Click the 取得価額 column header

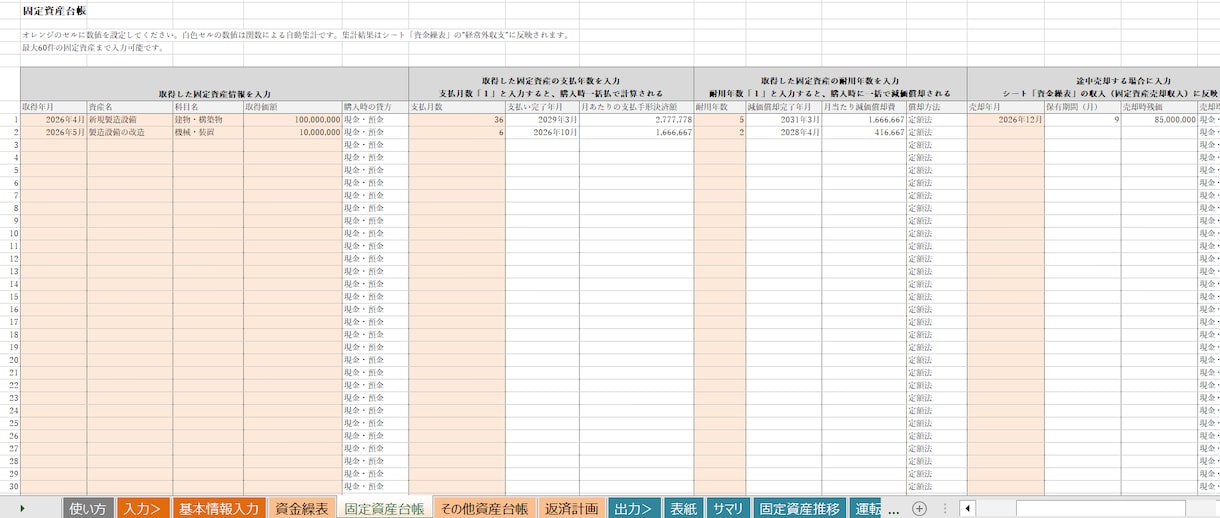pyautogui.click(x=292, y=106)
